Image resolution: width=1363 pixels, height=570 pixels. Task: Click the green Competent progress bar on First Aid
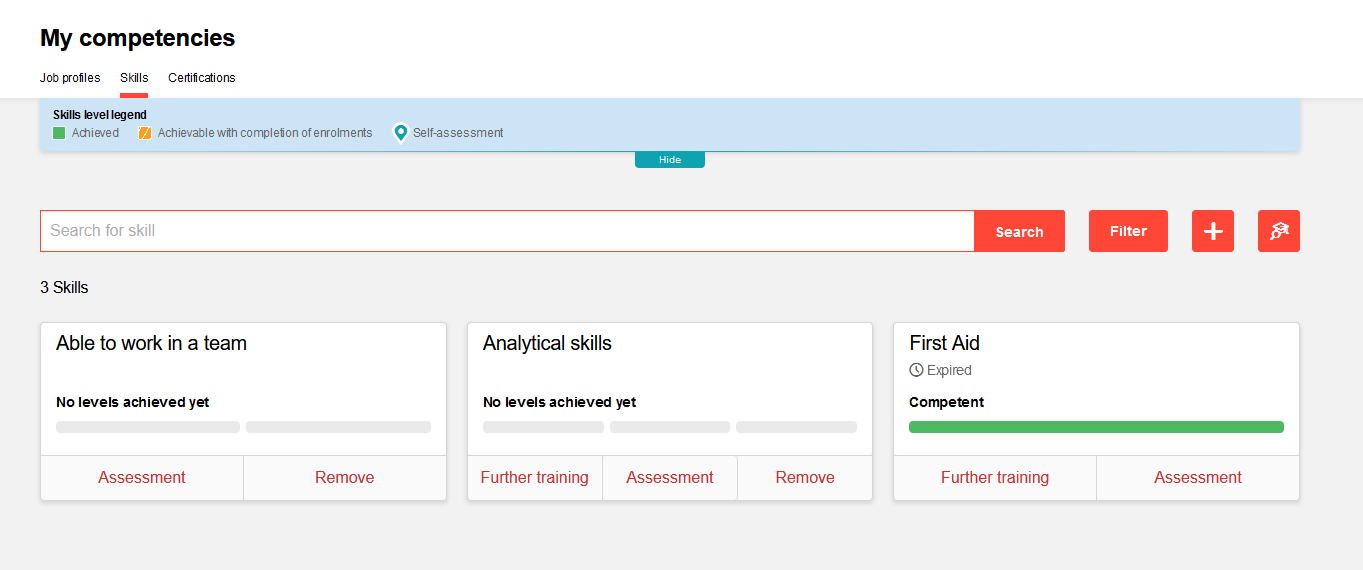pos(1096,427)
